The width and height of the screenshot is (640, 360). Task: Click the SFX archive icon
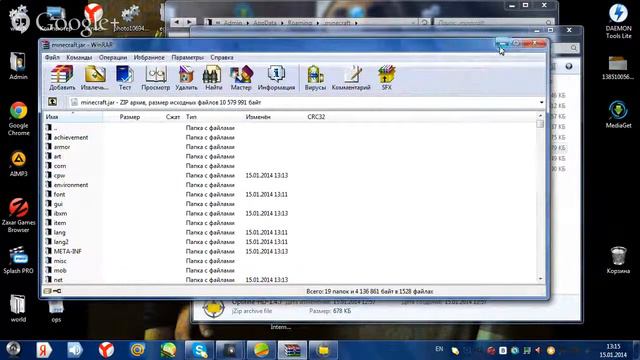[387, 77]
